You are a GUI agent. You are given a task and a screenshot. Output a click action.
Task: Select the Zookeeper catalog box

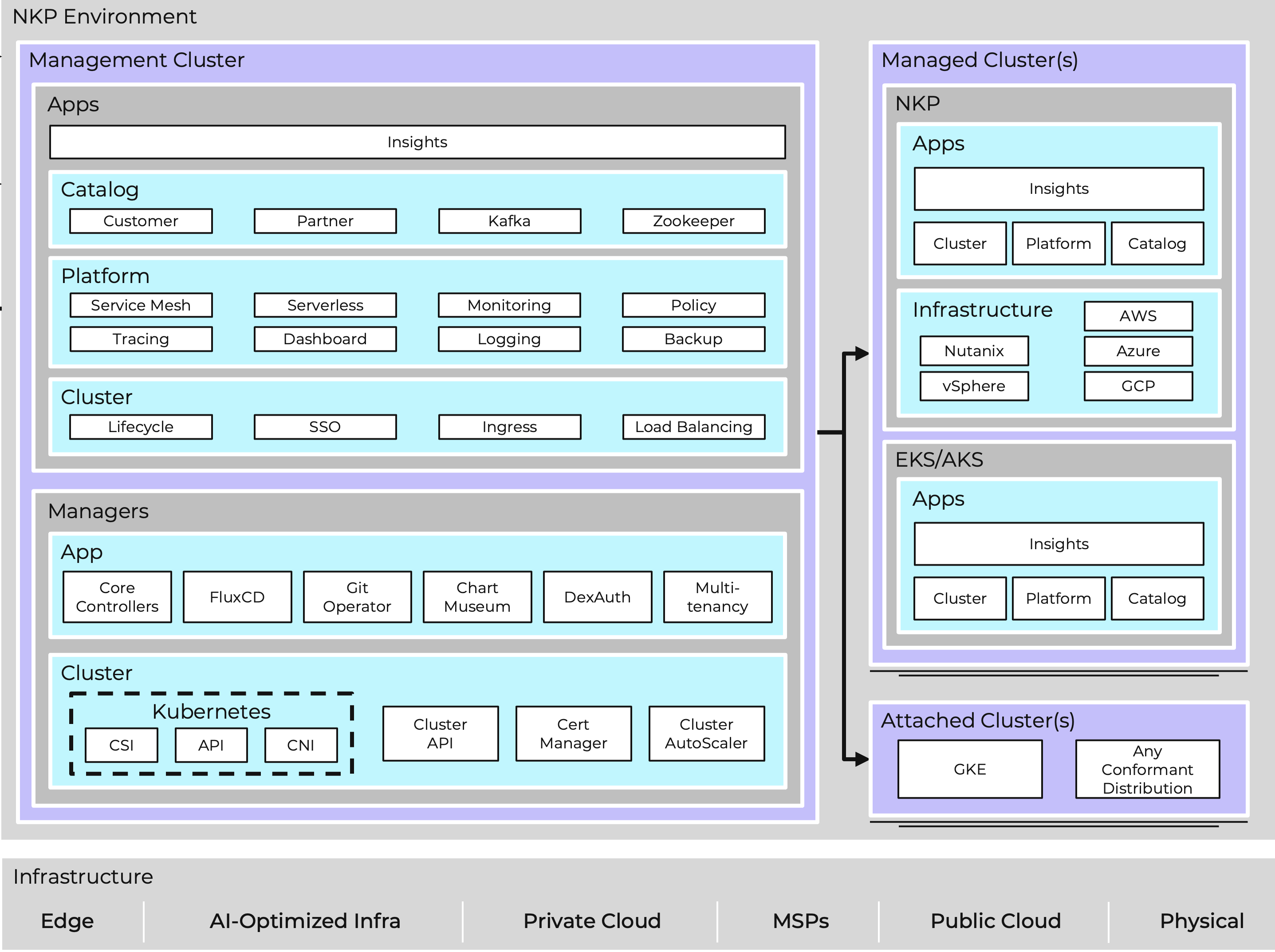[x=694, y=221]
